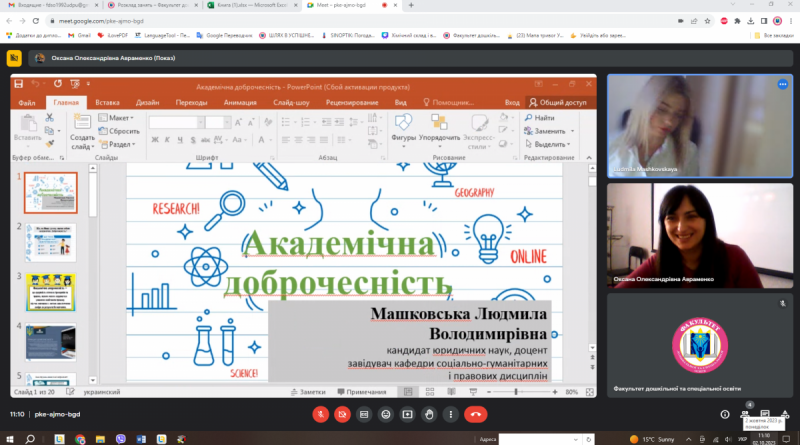The image size is (800, 445).
Task: Select slide 3 thumbnail
Action: tap(51, 292)
